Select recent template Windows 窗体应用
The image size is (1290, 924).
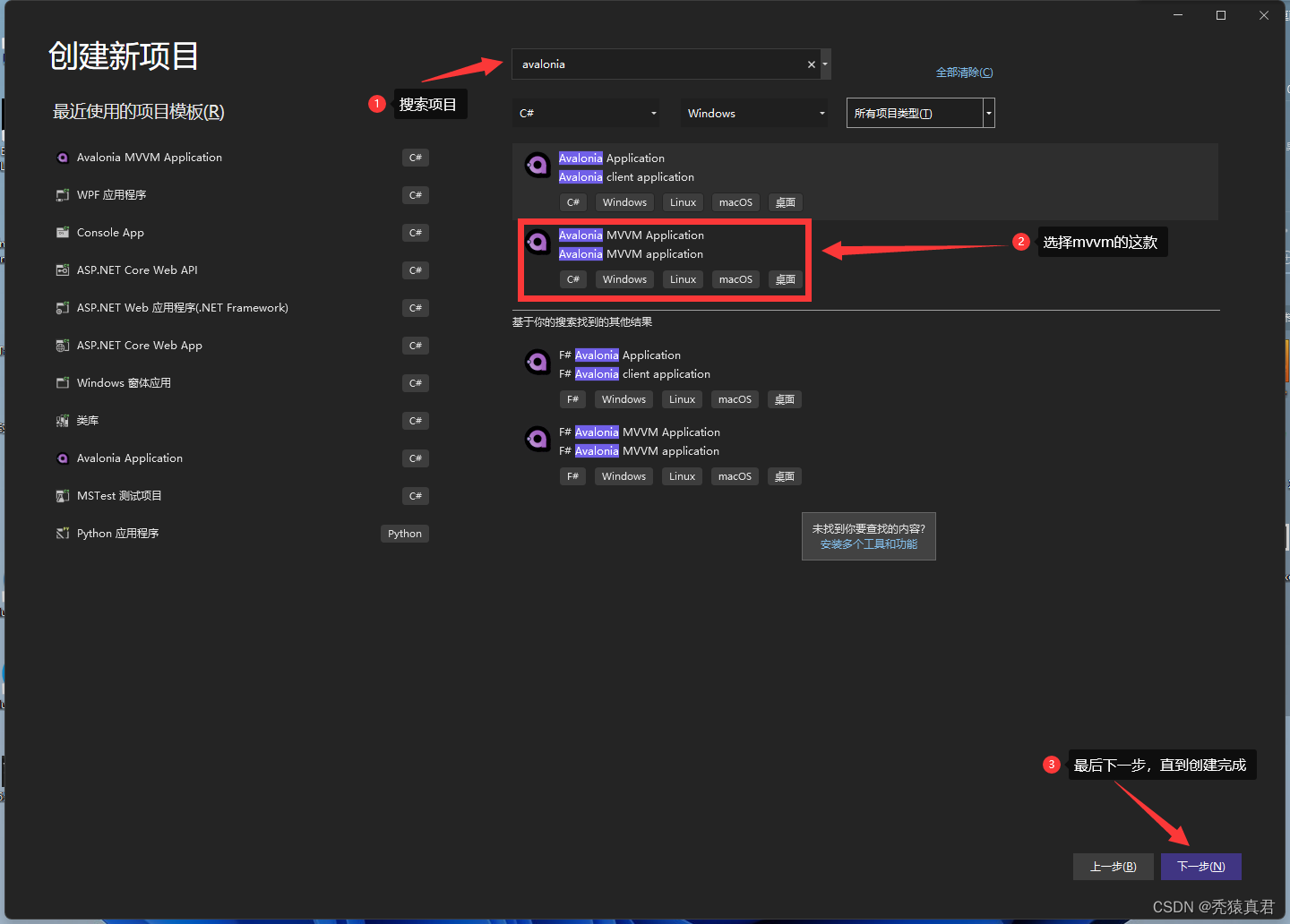(x=242, y=383)
